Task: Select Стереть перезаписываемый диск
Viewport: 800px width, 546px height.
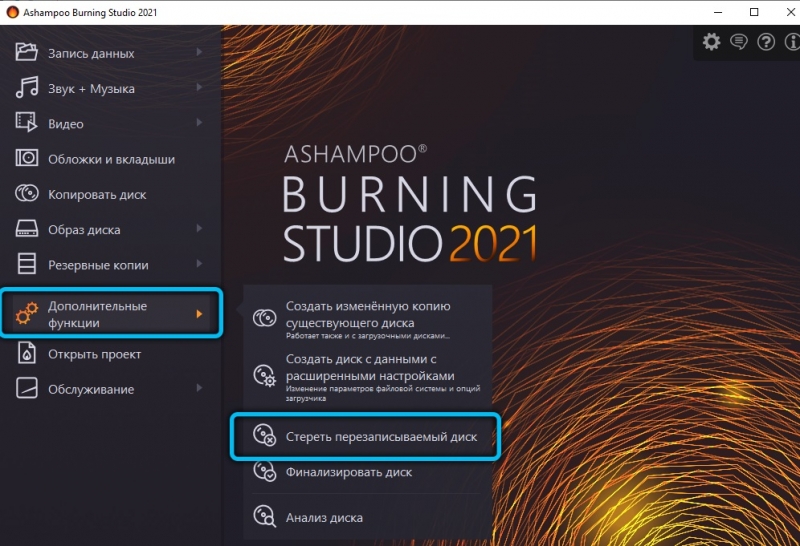Action: tap(365, 436)
